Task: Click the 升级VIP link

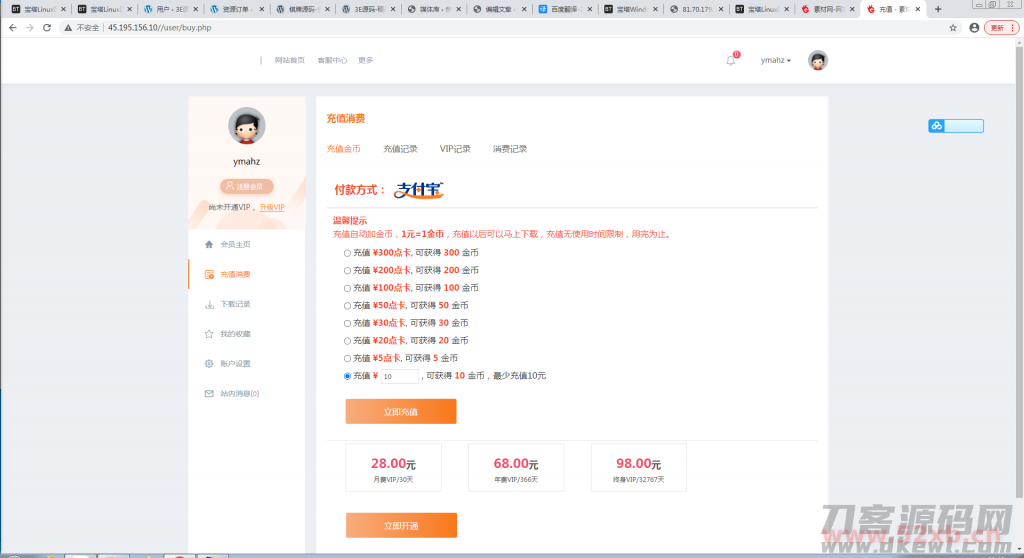Action: [272, 207]
